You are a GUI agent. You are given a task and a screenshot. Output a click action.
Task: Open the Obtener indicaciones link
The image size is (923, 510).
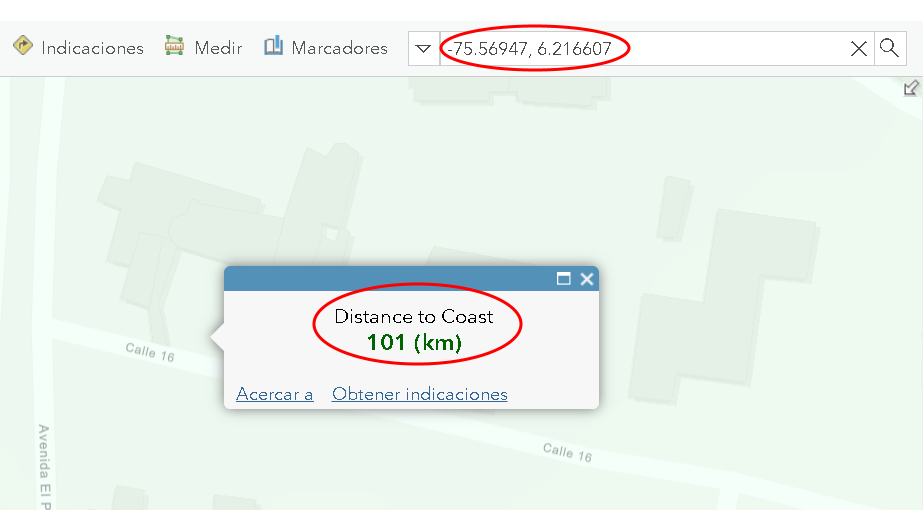(x=420, y=394)
